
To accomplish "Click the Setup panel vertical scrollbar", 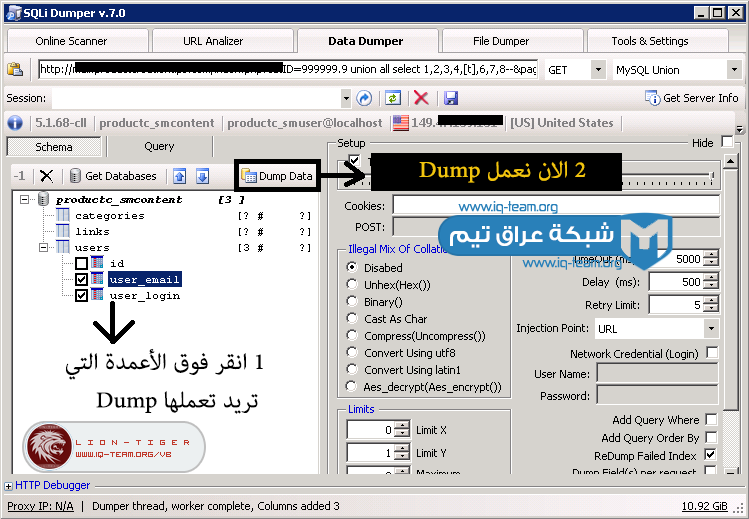I will pyautogui.click(x=731, y=315).
